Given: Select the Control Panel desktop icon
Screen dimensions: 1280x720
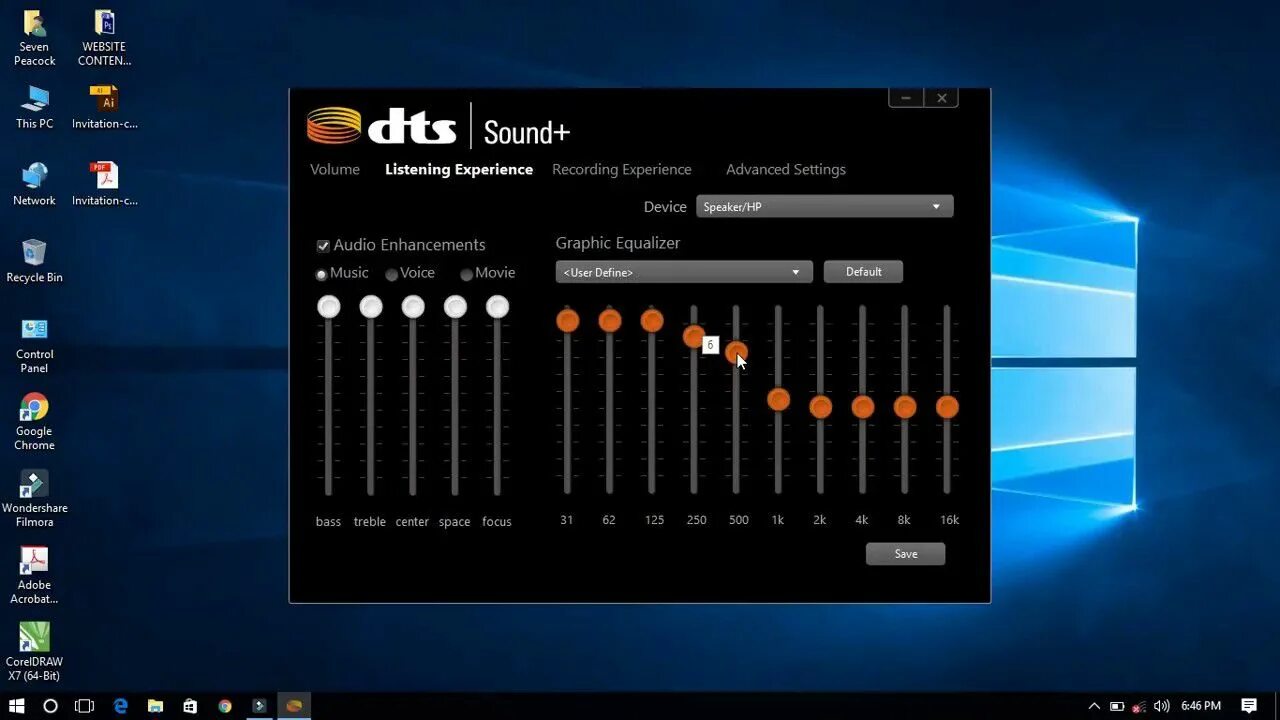Looking at the screenshot, I should click(34, 345).
